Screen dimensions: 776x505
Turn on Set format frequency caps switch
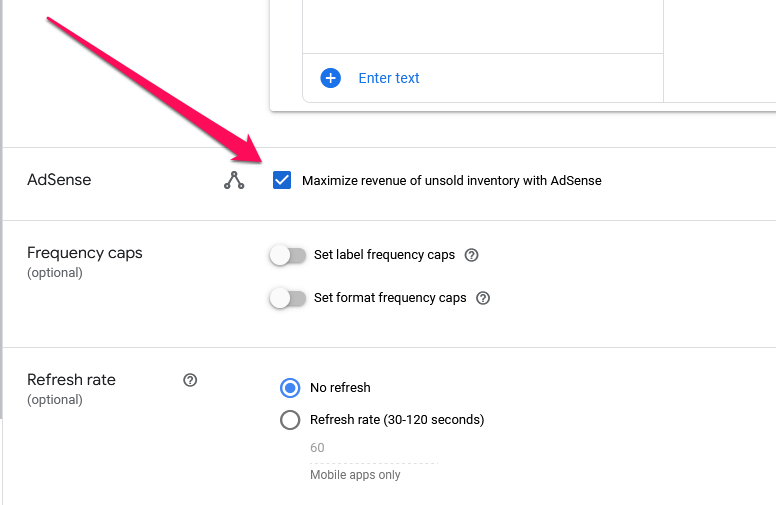[x=288, y=299]
